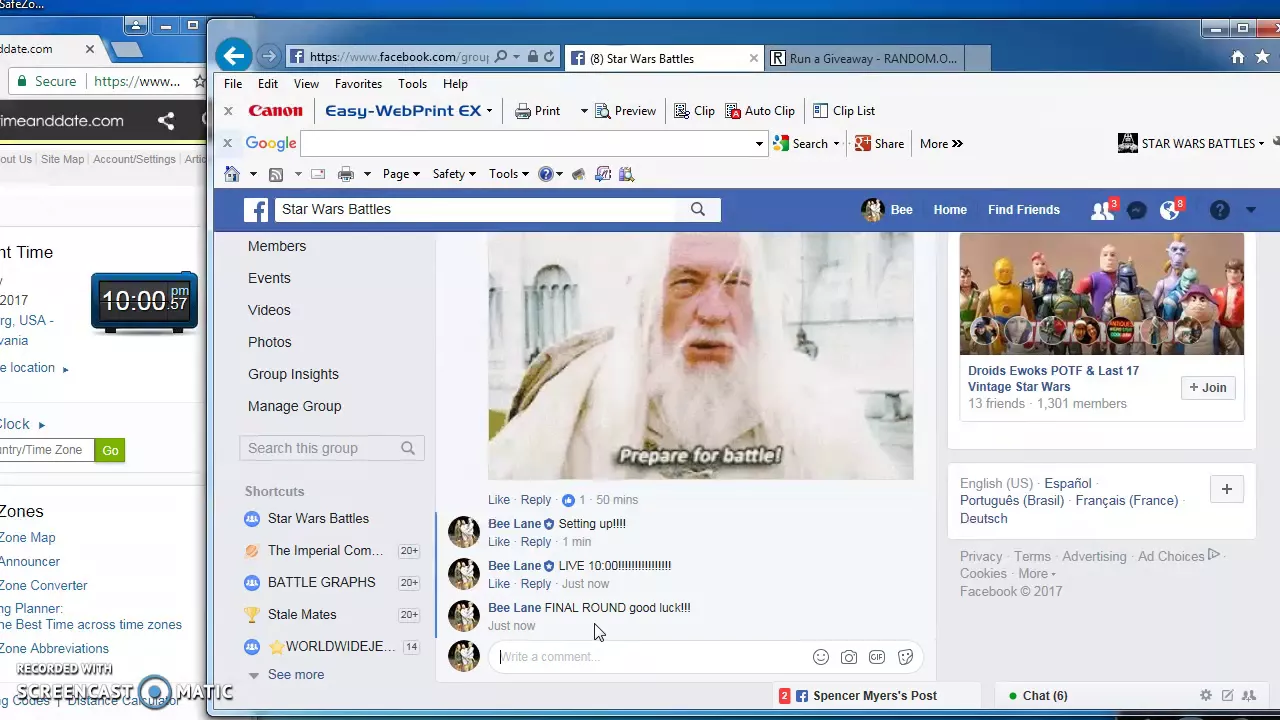The width and height of the screenshot is (1280, 720).
Task: Post a sticker using sticker icon
Action: 905,657
